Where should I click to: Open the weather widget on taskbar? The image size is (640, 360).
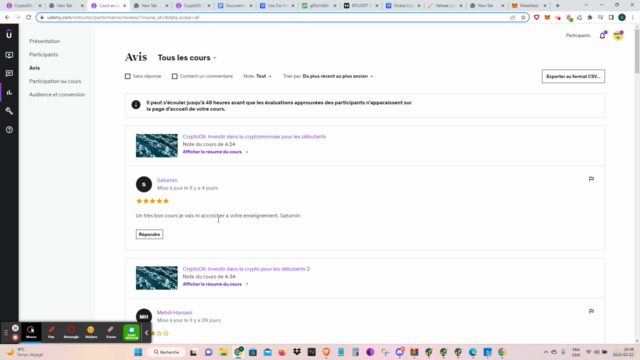coord(24,352)
